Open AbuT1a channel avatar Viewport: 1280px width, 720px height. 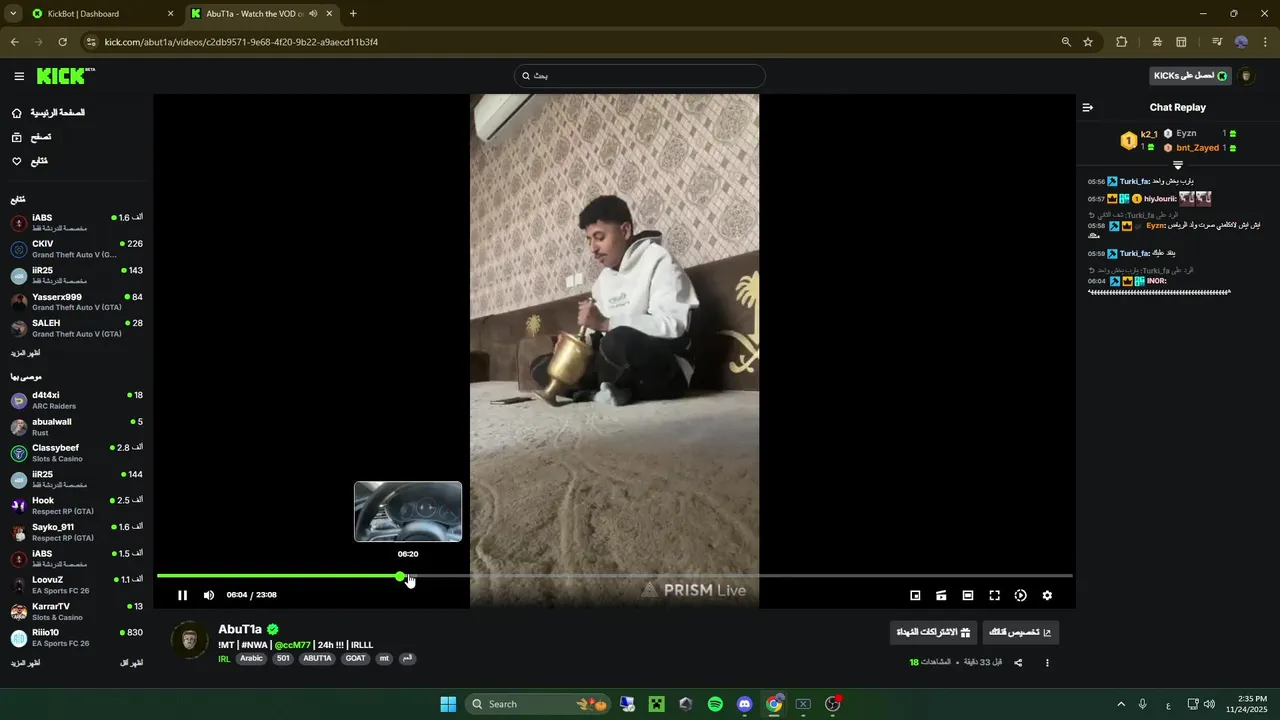(190, 640)
